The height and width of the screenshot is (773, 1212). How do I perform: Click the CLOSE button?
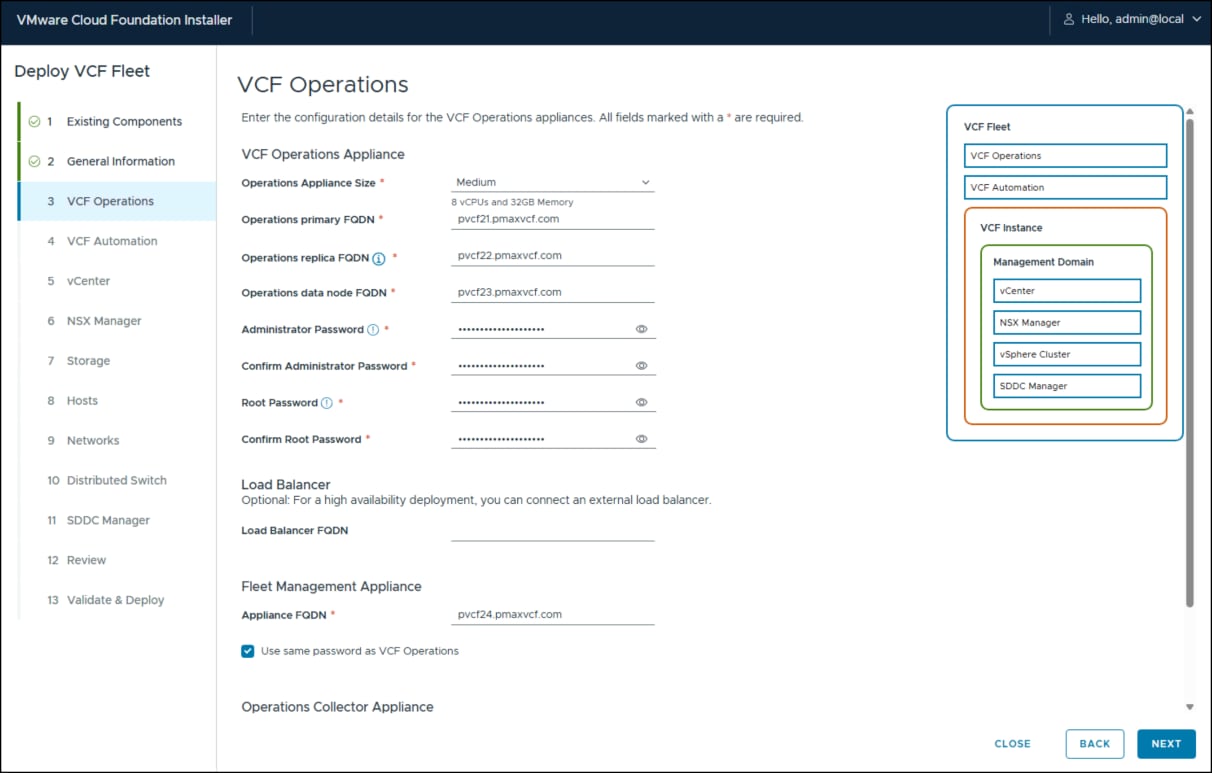pyautogui.click(x=1013, y=744)
